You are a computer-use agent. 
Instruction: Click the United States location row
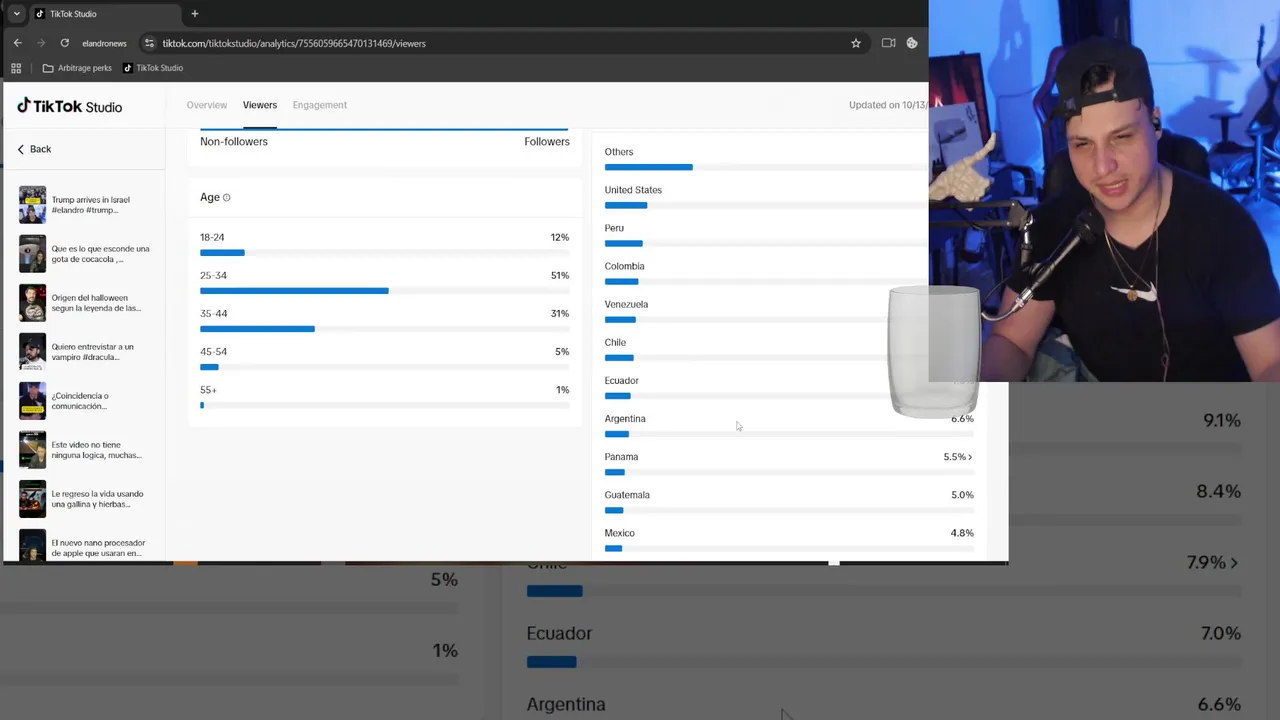click(766, 197)
